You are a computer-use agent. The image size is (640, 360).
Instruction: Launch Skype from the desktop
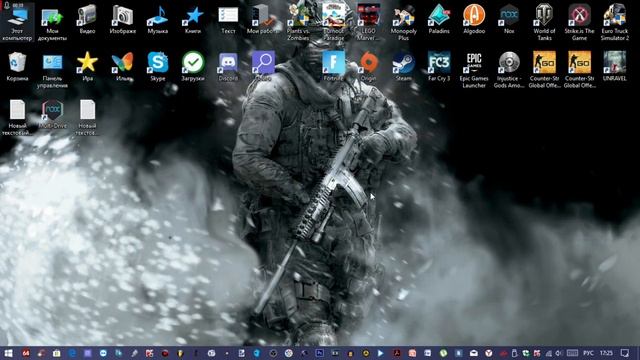(x=158, y=67)
